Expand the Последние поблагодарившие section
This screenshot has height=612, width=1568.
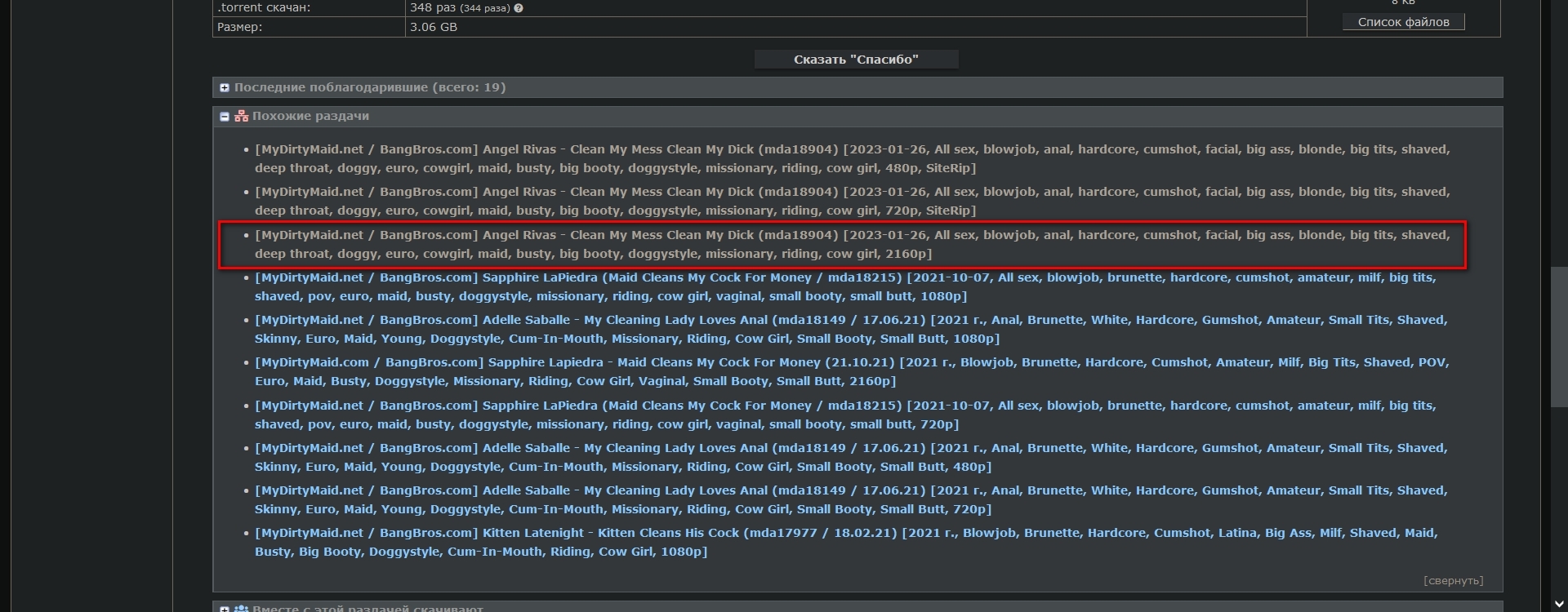[225, 87]
